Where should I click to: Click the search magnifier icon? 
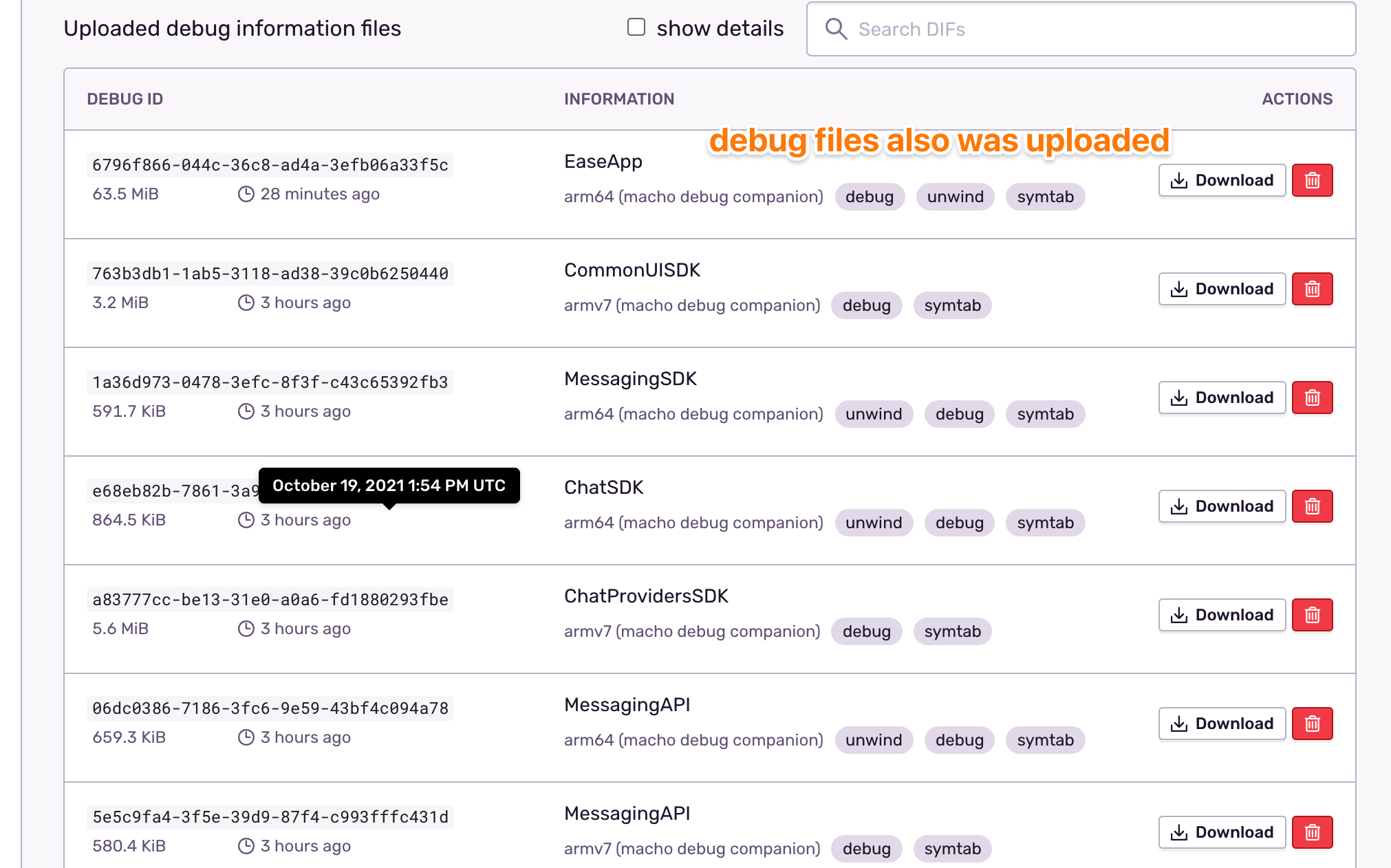837,29
